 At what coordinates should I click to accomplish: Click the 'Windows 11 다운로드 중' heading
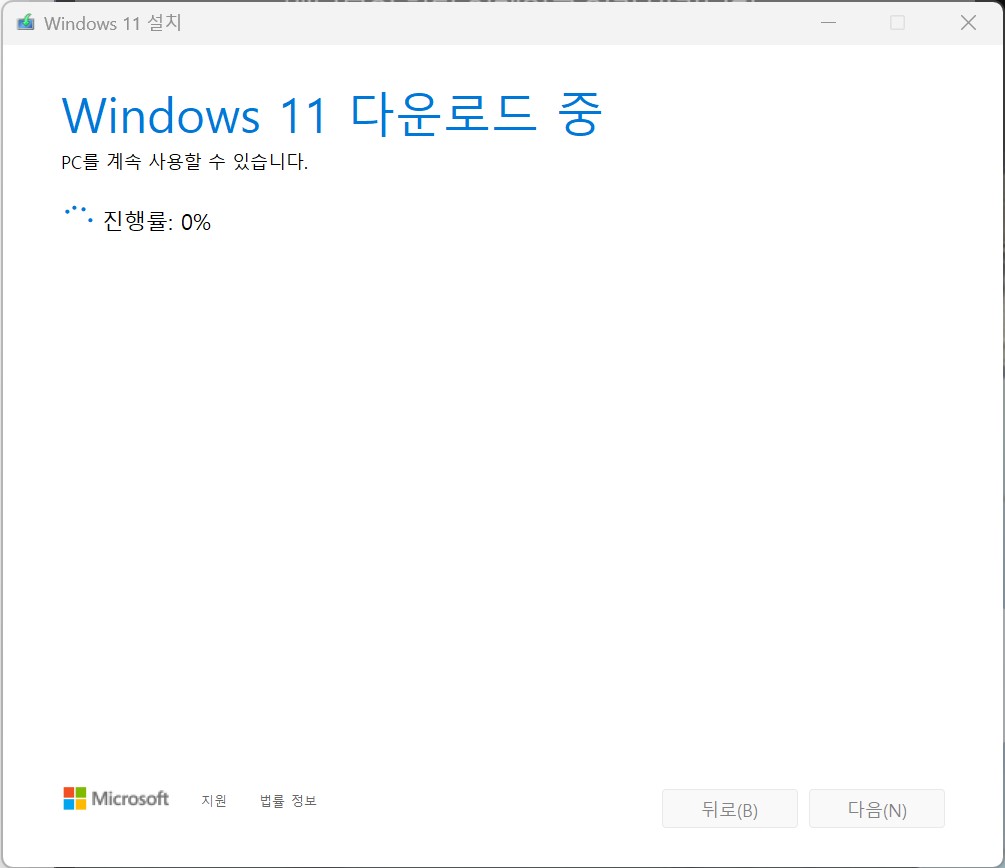coord(331,115)
